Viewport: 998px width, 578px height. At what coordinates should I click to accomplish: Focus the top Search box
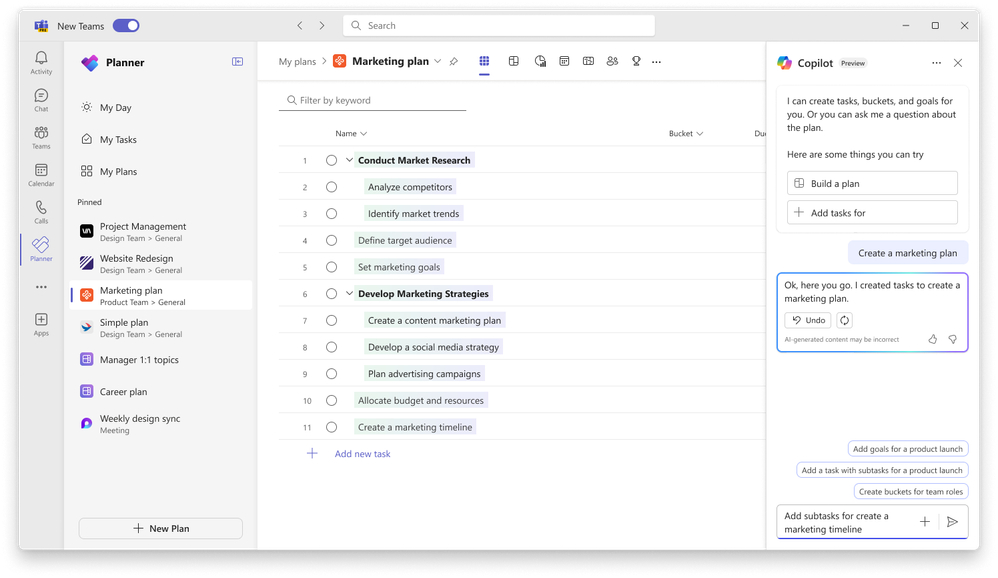(x=499, y=25)
